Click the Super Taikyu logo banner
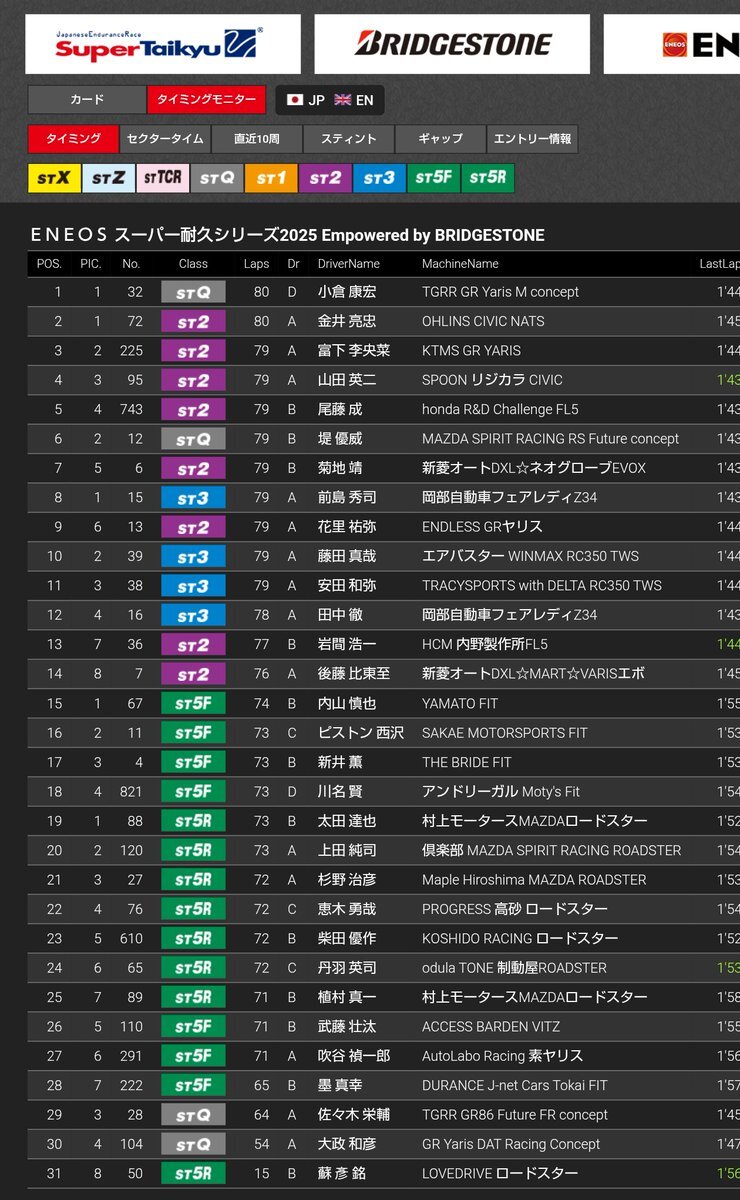 point(163,44)
